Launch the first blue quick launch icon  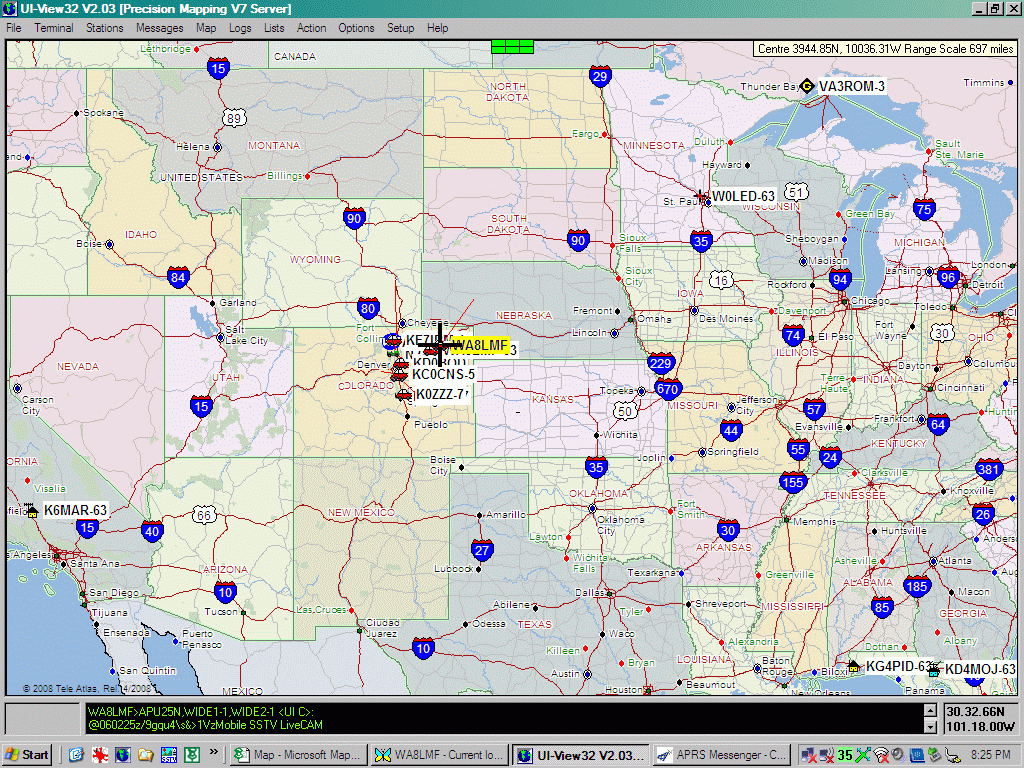[x=76, y=755]
